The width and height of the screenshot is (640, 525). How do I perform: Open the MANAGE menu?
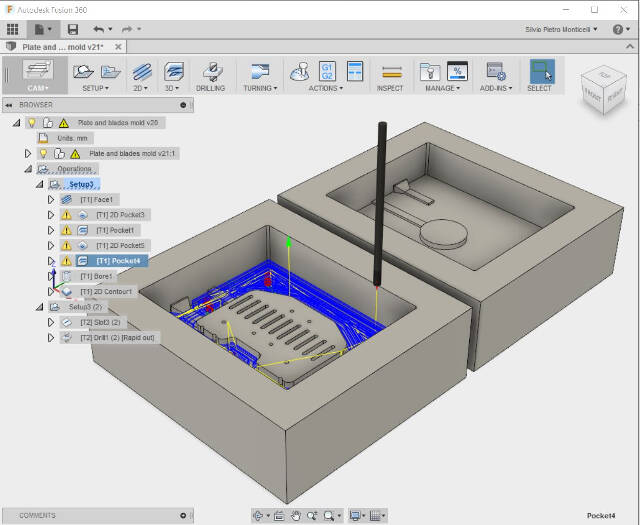443,88
